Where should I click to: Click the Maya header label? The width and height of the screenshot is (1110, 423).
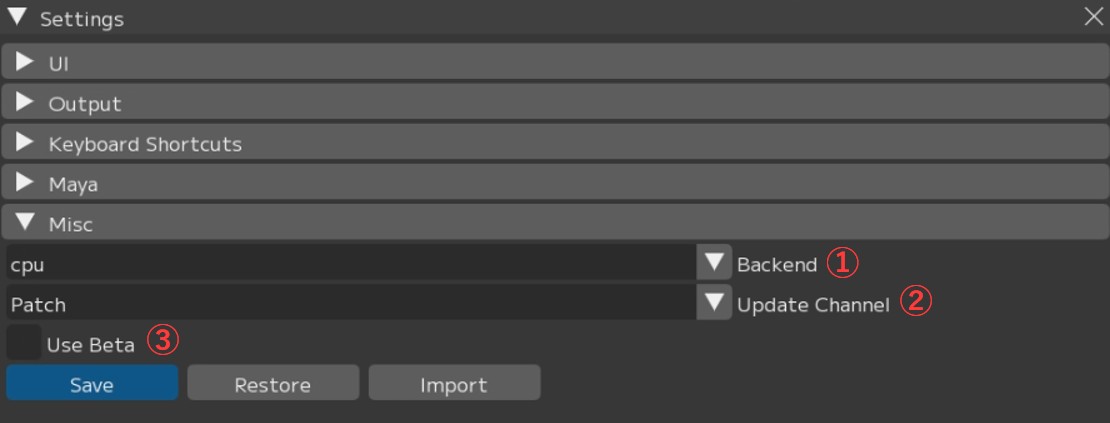pyautogui.click(x=73, y=184)
